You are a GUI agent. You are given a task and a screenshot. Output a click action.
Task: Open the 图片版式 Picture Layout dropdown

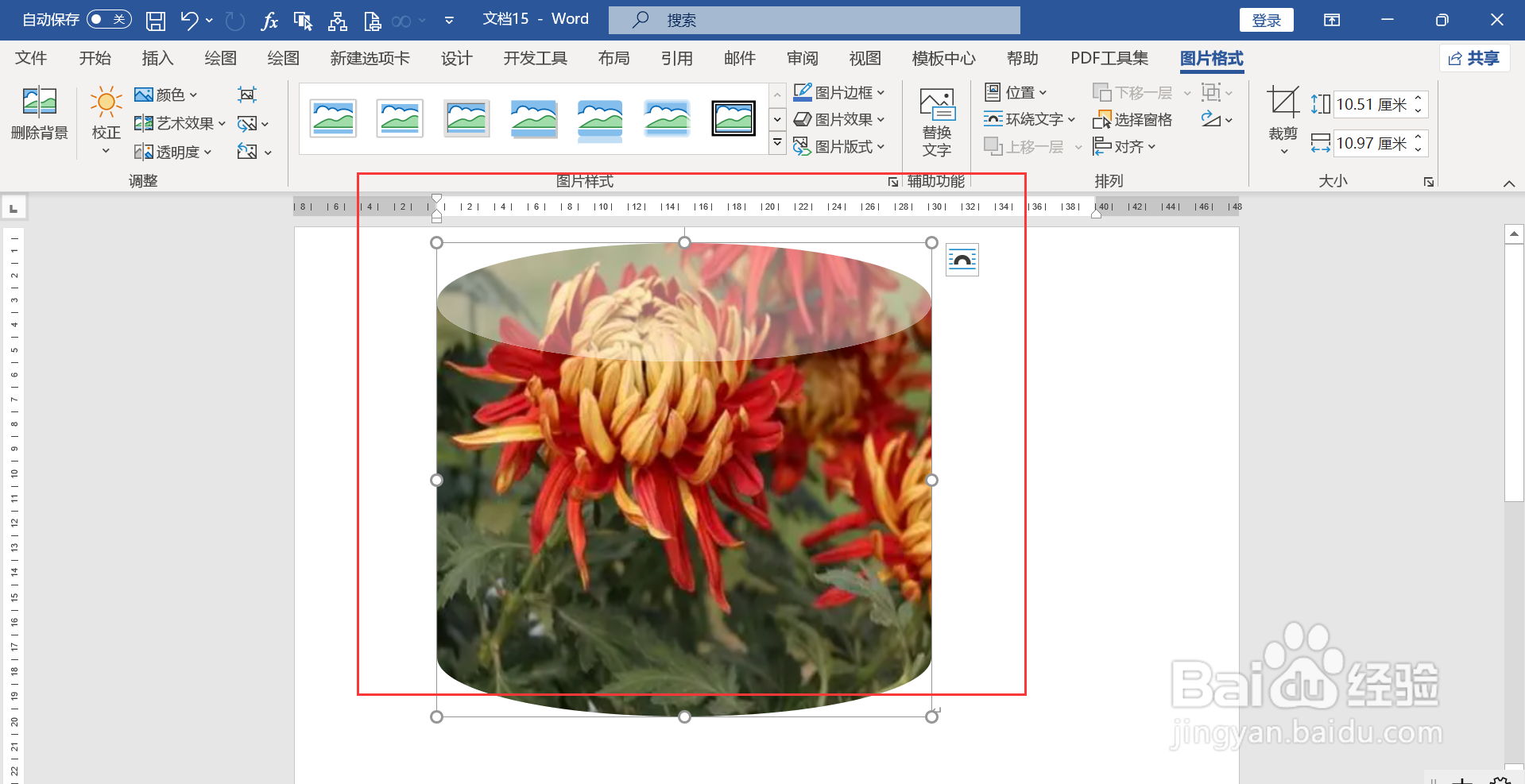point(839,147)
